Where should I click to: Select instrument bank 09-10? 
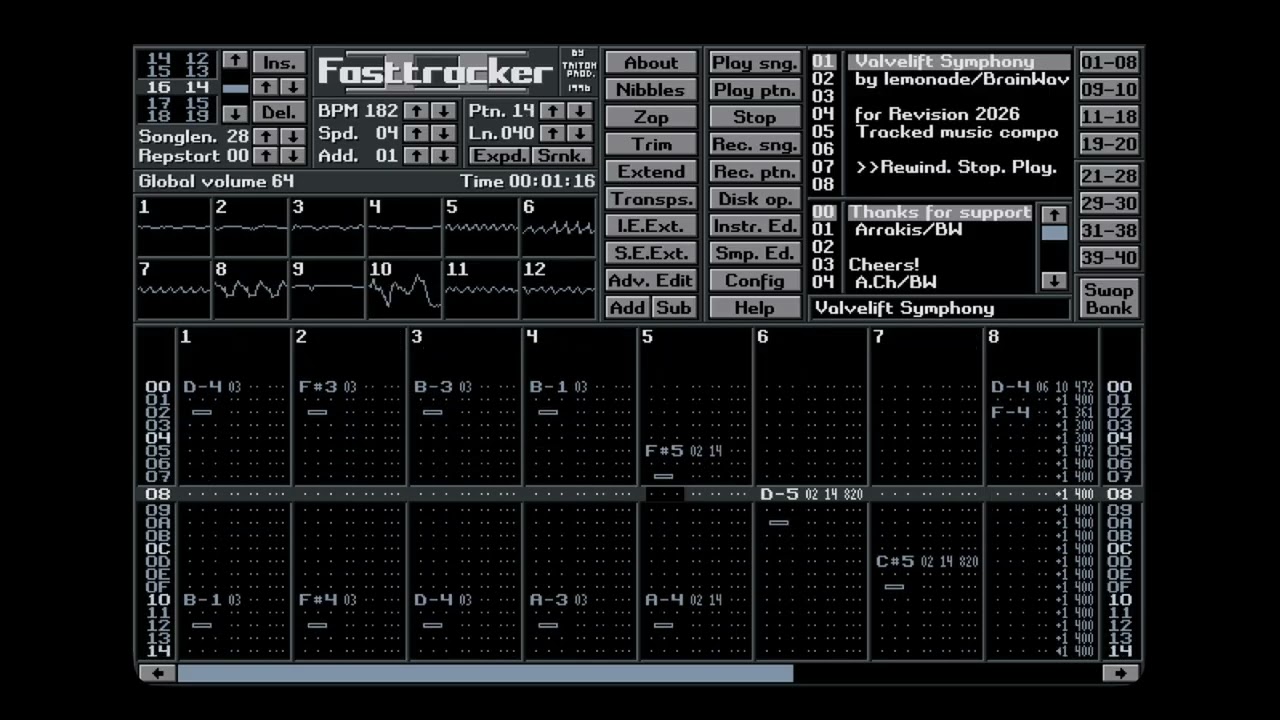[1109, 90]
